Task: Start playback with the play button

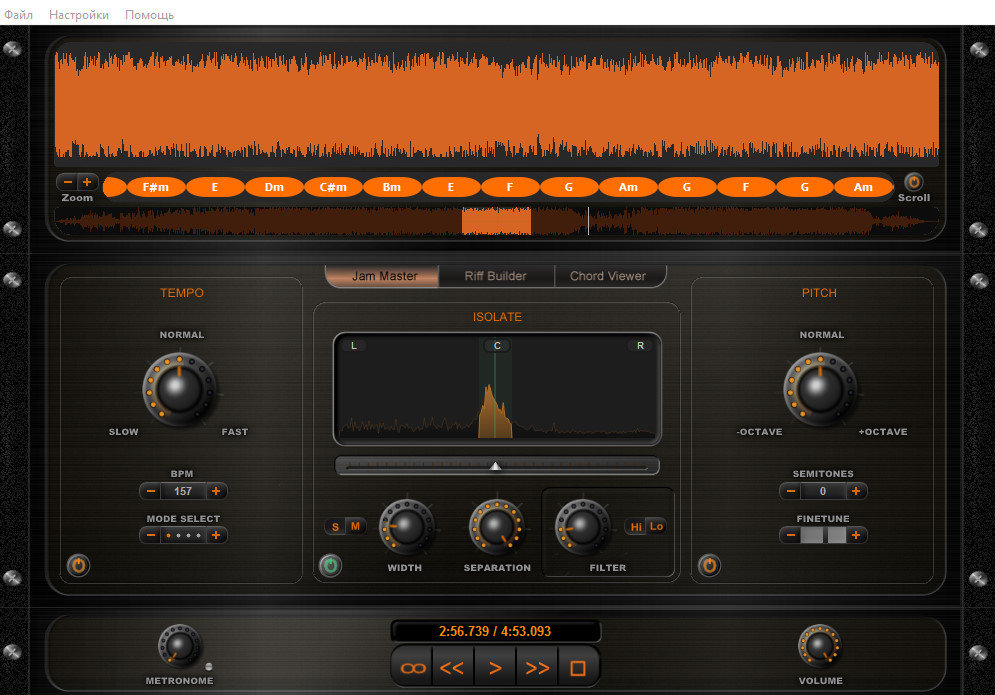Action: click(494, 667)
